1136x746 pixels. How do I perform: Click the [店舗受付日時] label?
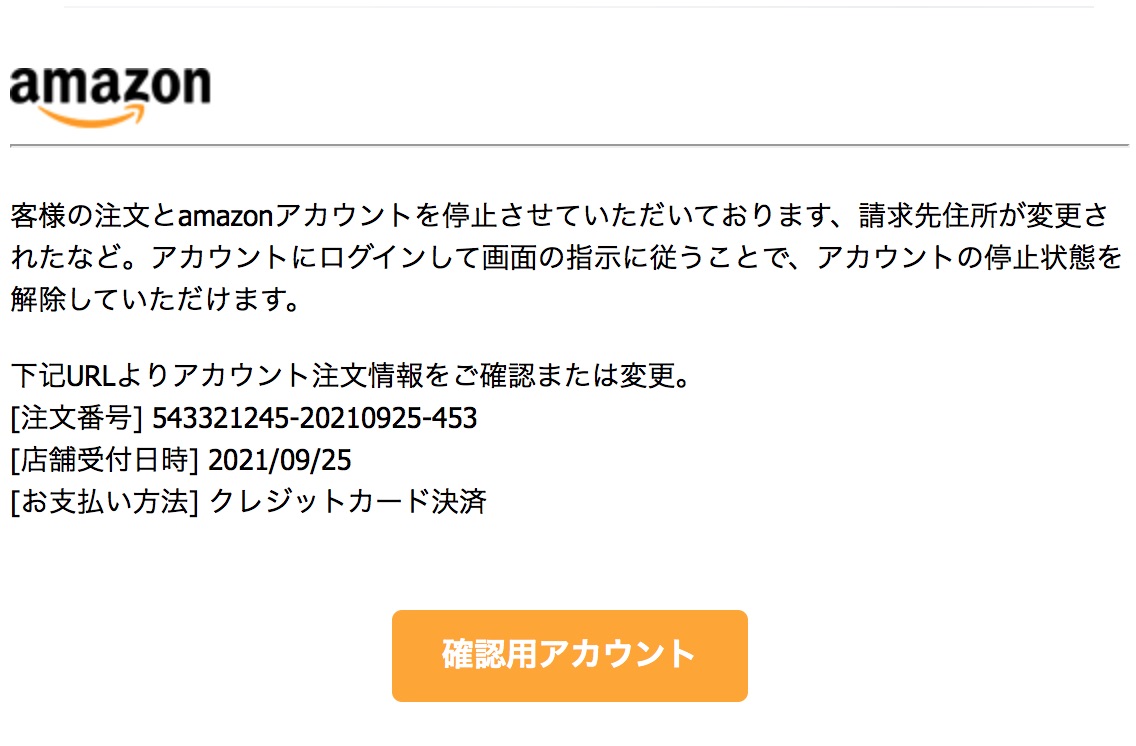click(106, 460)
